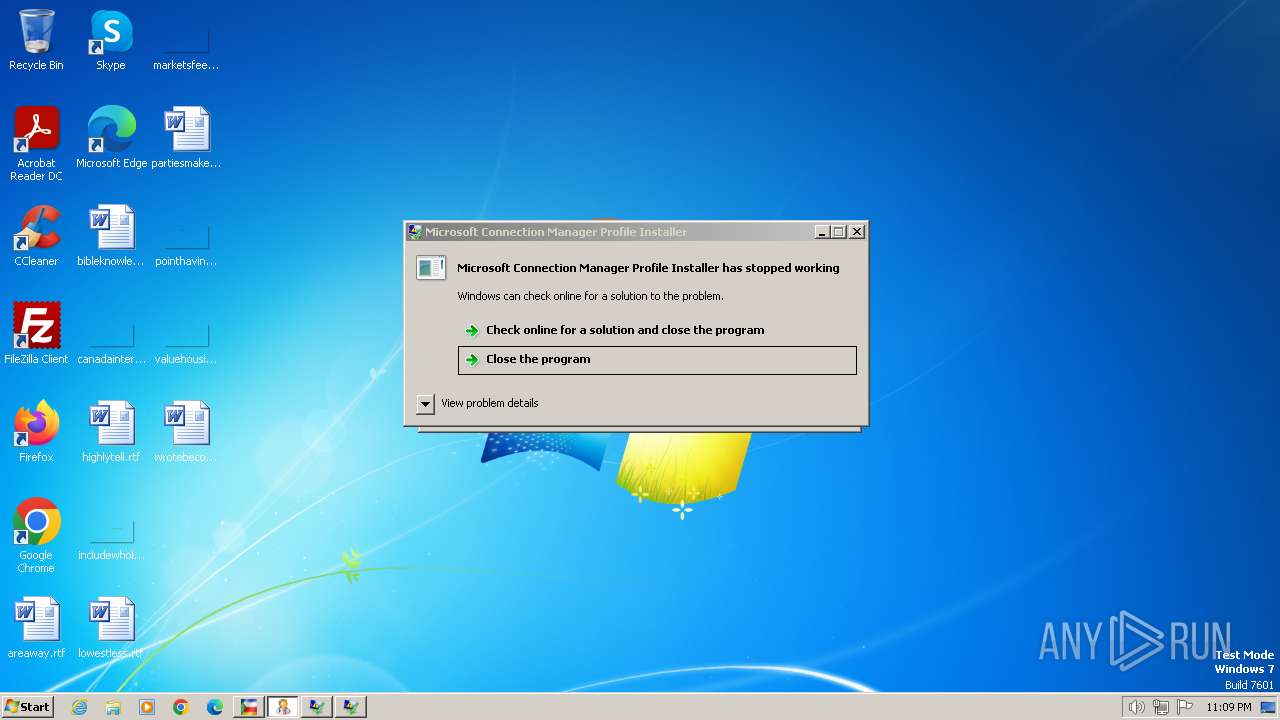Launch Microsoft Edge desktop shortcut
Viewport: 1280px width, 720px height.
[x=111, y=137]
